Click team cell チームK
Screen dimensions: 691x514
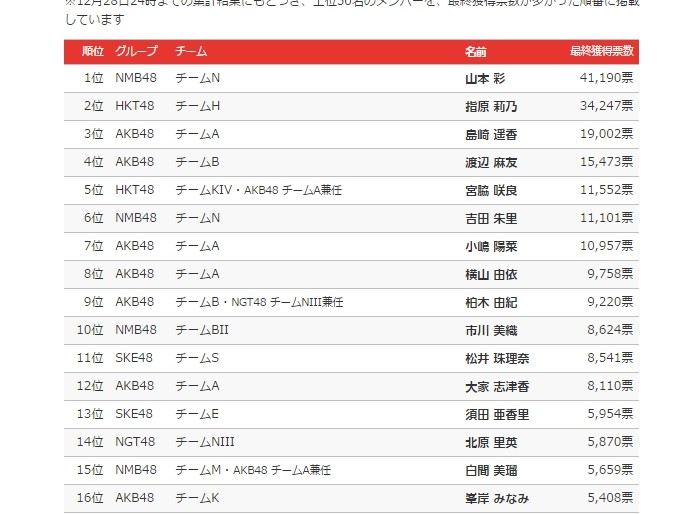[x=197, y=498]
